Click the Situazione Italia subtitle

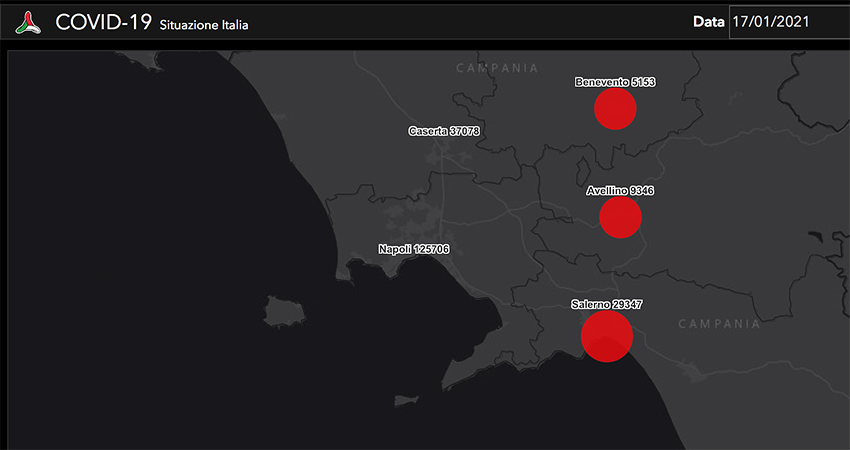[x=204, y=25]
